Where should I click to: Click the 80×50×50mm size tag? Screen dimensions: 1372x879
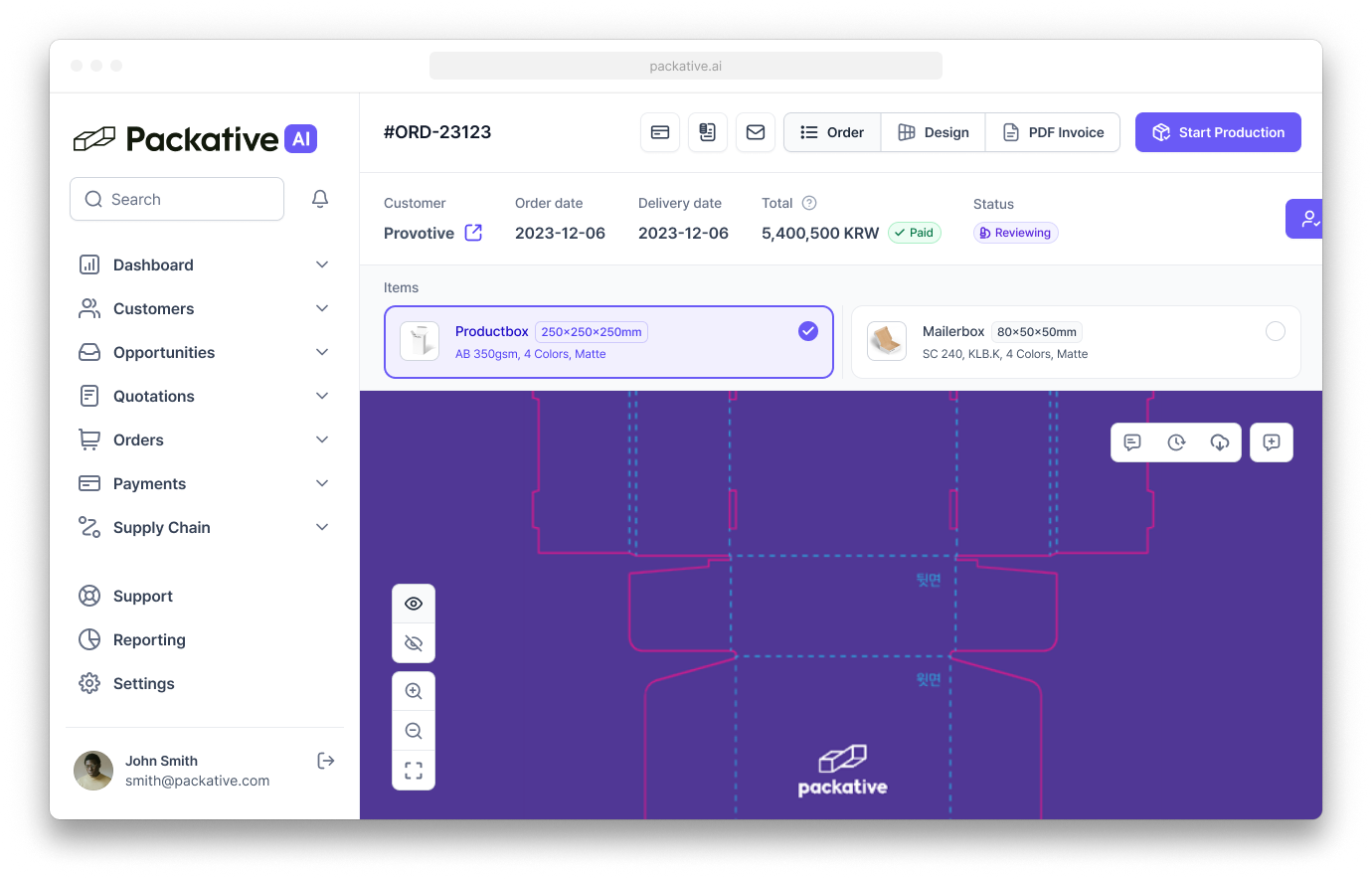coord(1037,332)
